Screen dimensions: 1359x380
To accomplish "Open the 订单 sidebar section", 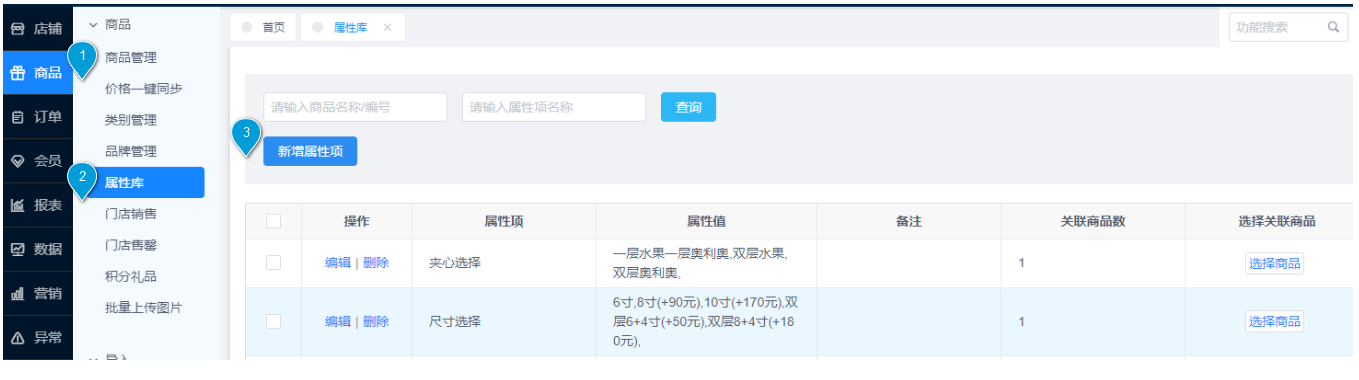I will pos(36,117).
